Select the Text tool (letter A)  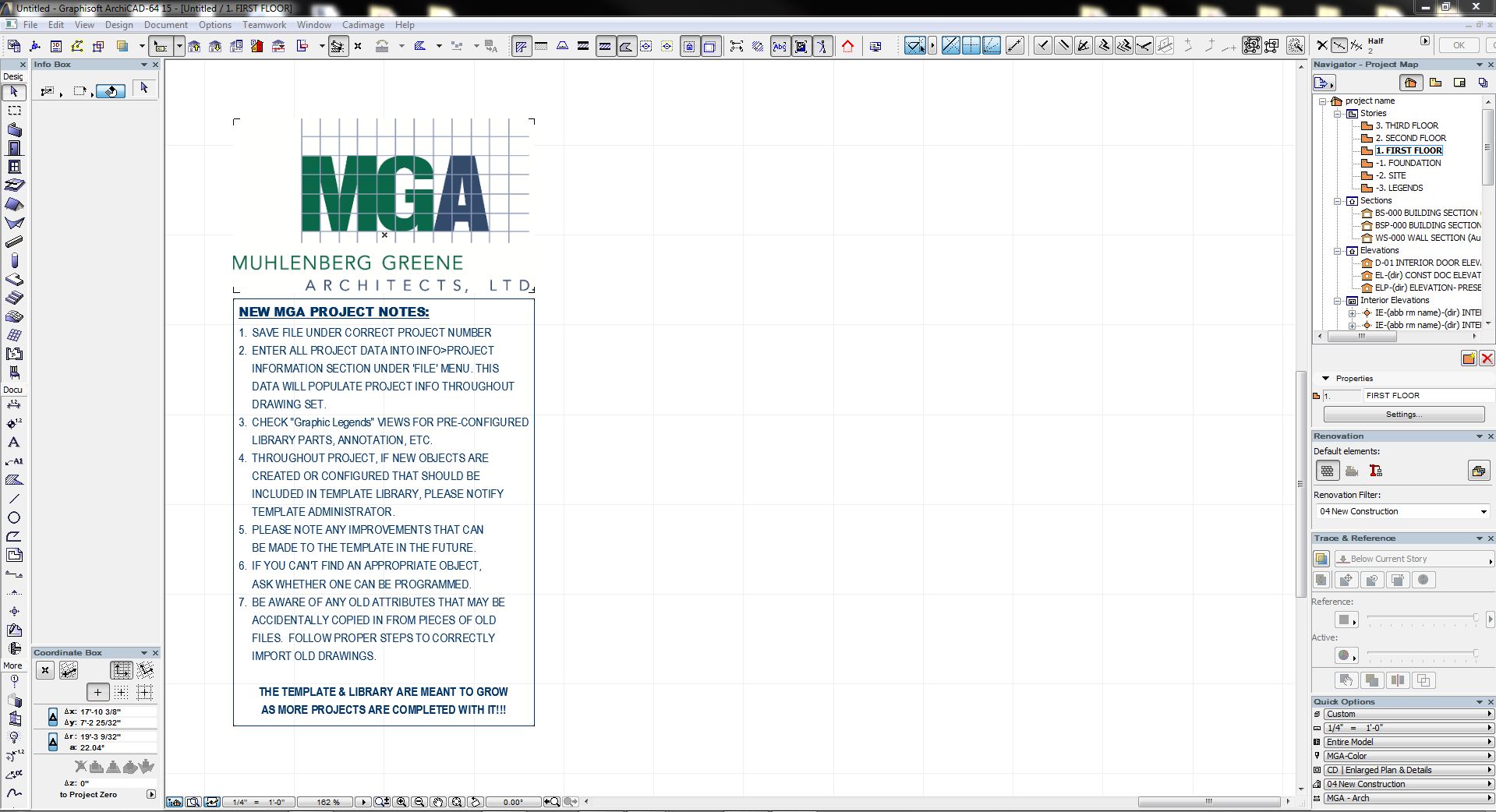(14, 442)
